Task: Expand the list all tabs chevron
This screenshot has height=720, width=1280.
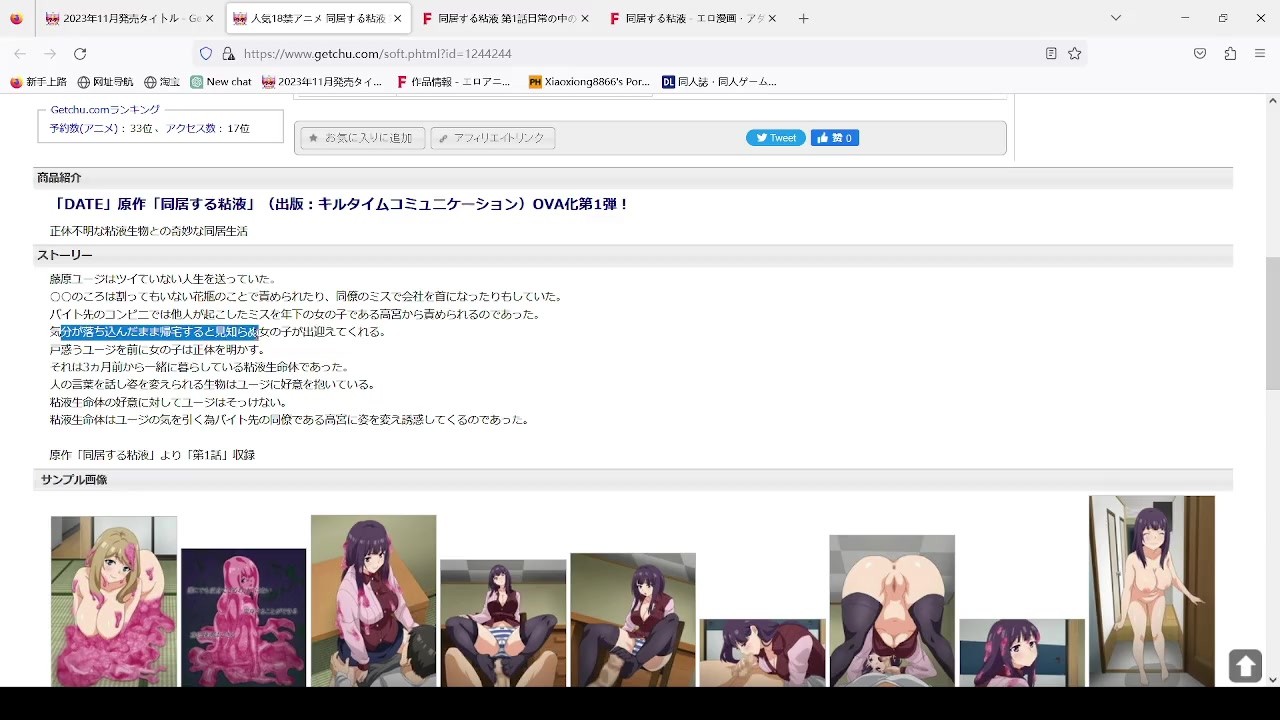Action: coord(1116,18)
